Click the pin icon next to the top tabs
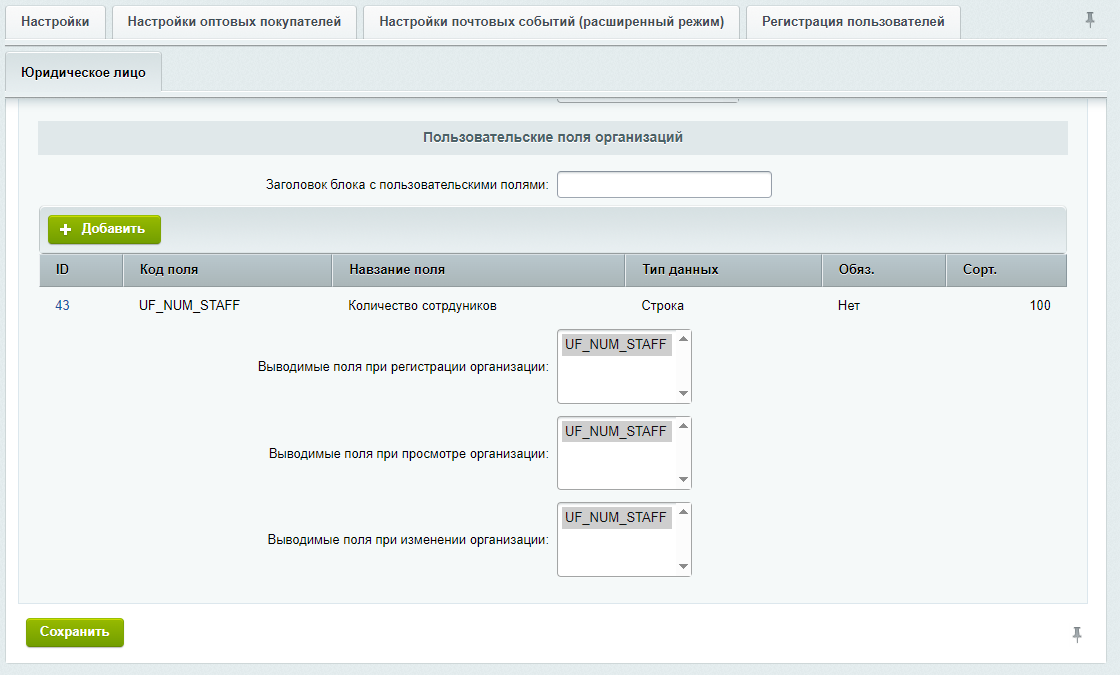 pos(1089,20)
